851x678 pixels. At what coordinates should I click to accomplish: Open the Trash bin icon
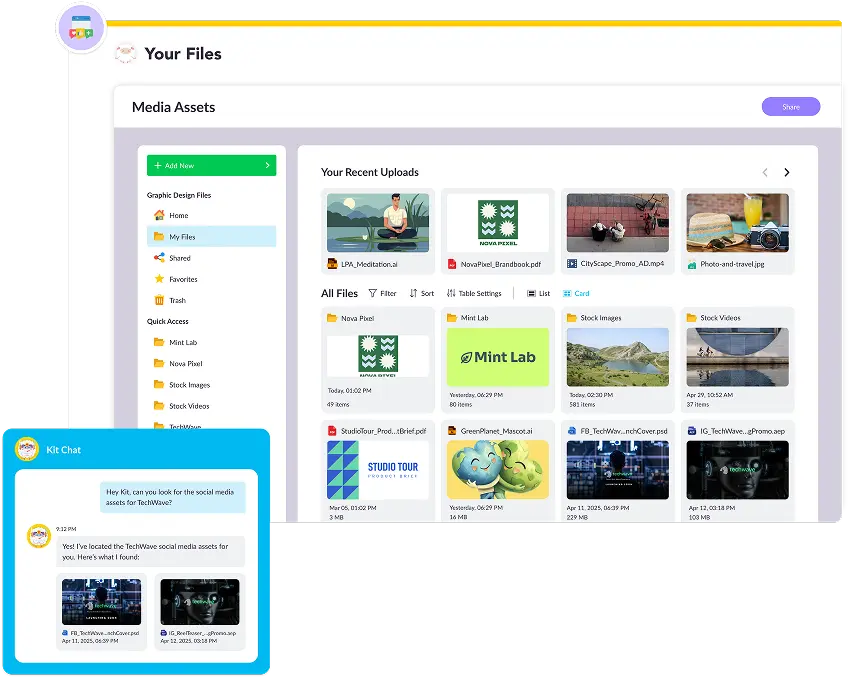(x=159, y=300)
